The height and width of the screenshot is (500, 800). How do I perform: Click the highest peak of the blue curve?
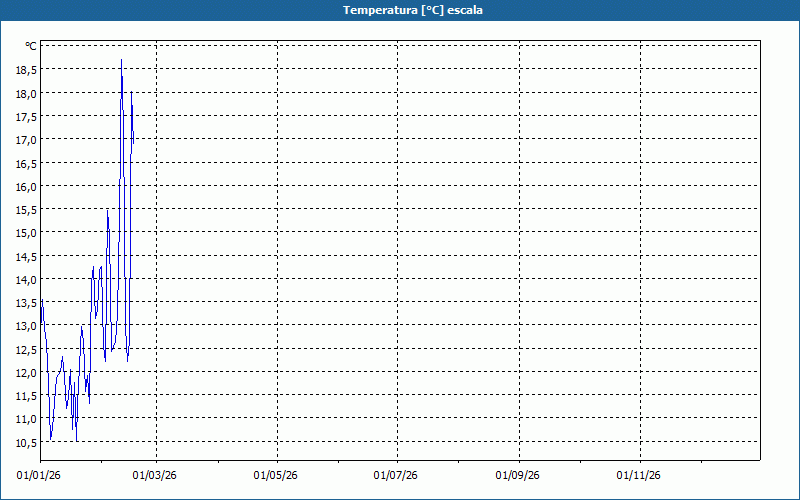tap(121, 60)
